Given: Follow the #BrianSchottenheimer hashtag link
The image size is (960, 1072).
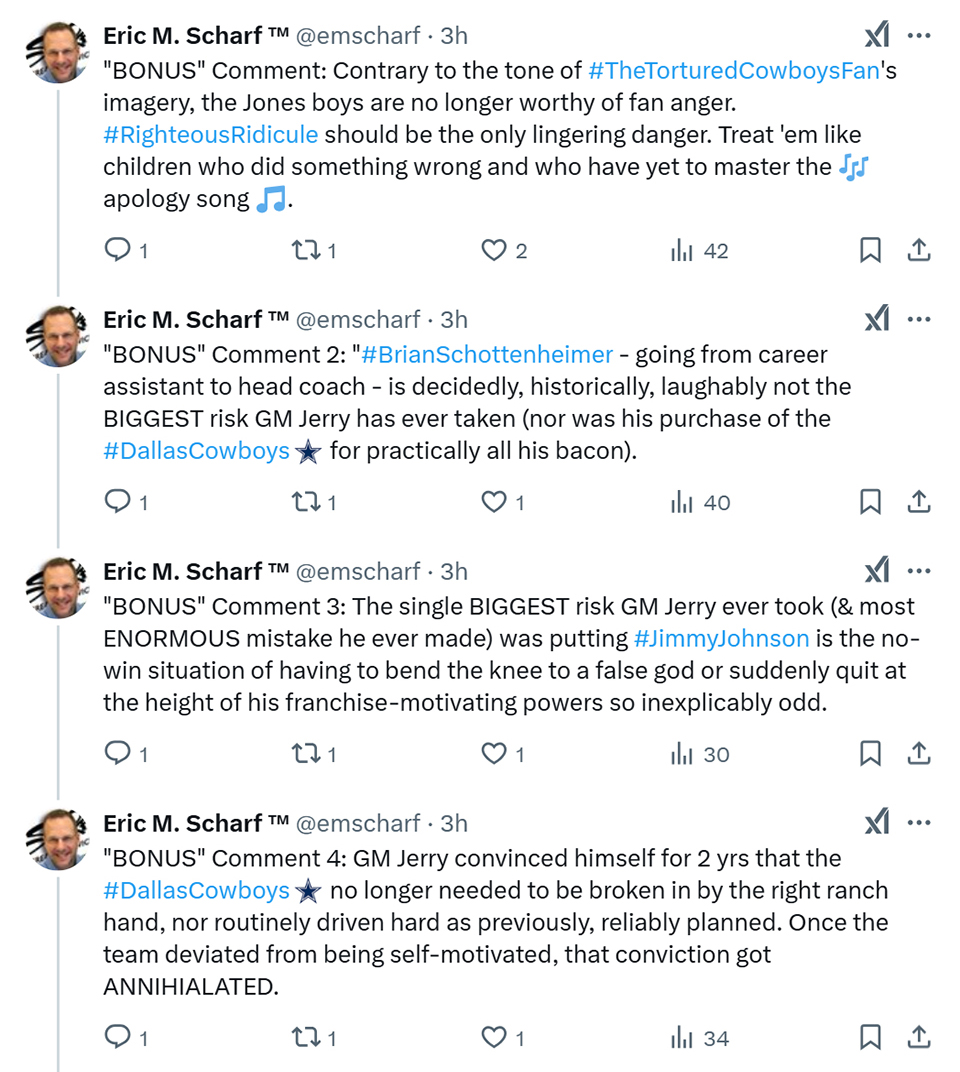Looking at the screenshot, I should click(487, 355).
